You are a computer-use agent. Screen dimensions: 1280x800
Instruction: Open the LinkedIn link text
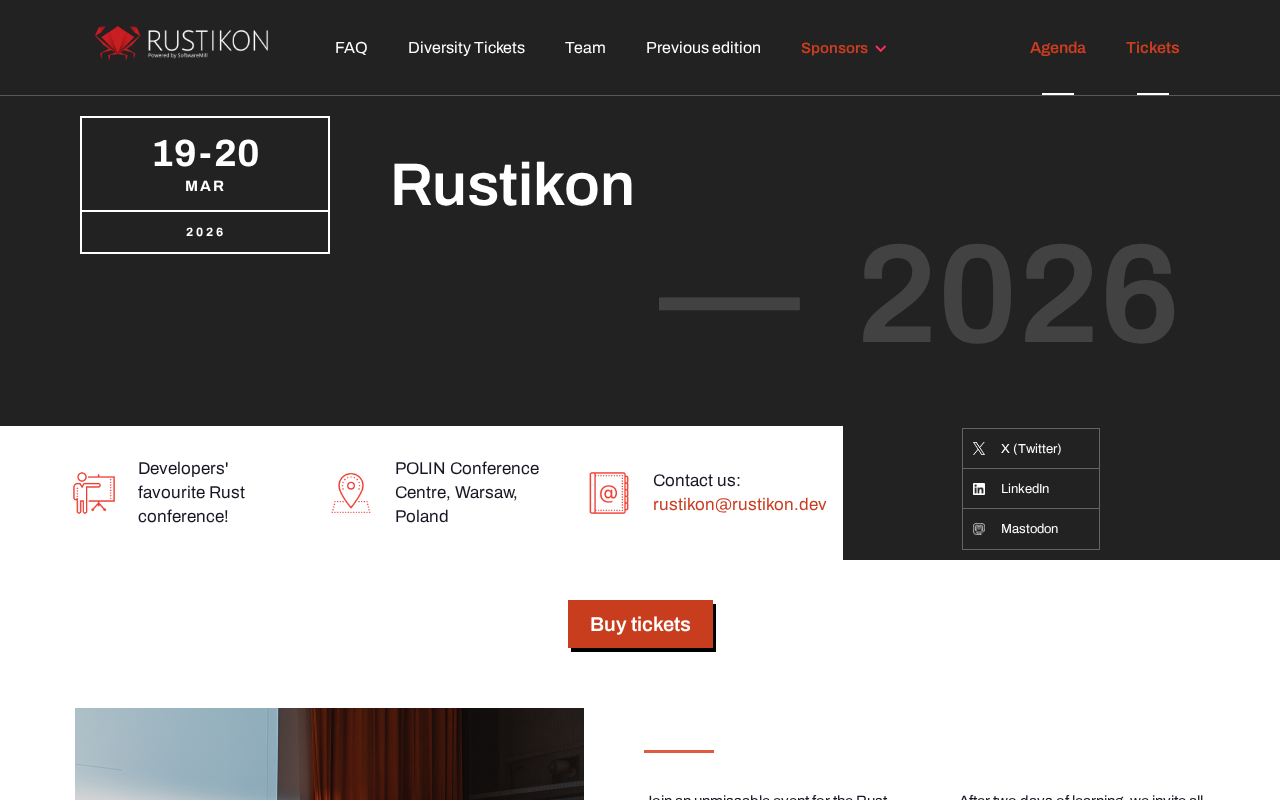coord(1025,489)
